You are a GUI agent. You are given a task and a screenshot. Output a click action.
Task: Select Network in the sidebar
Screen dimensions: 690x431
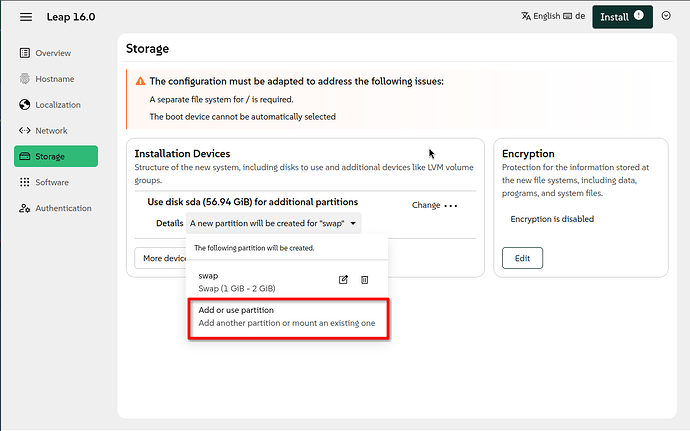pyautogui.click(x=56, y=131)
